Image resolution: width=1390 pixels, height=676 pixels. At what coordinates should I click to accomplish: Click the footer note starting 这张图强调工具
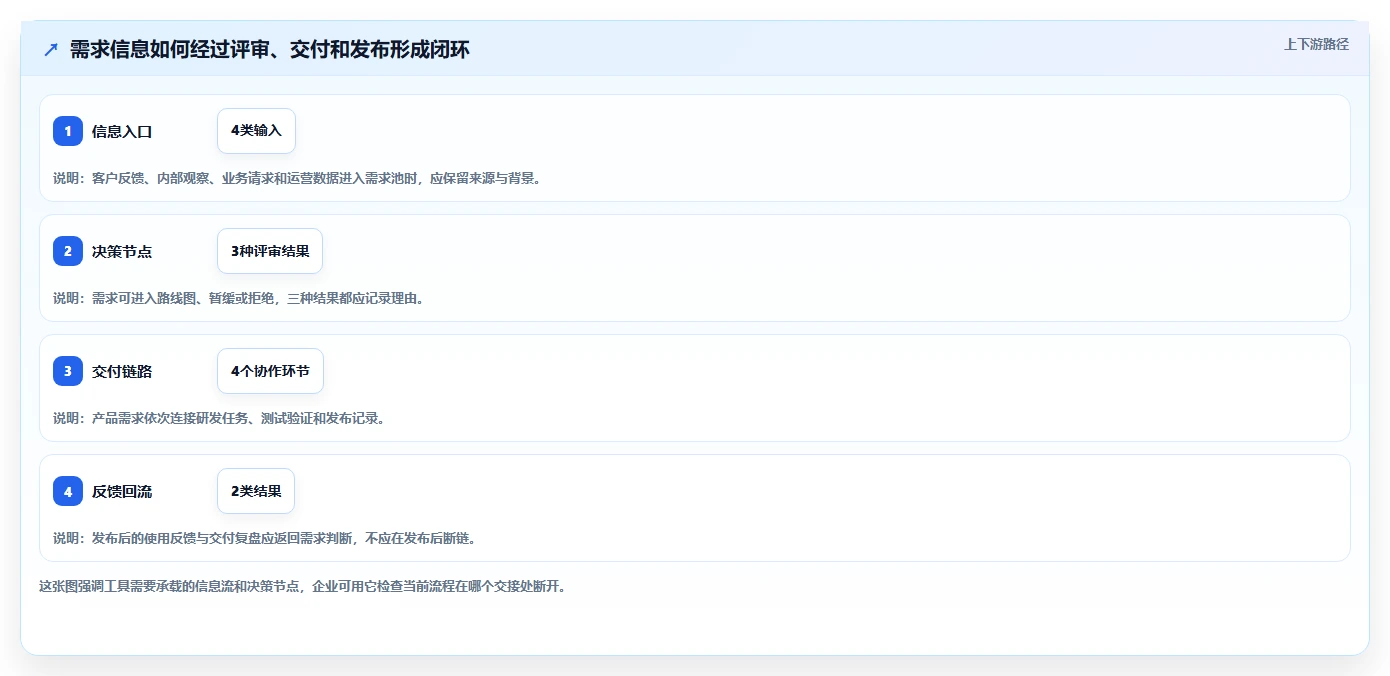(303, 586)
